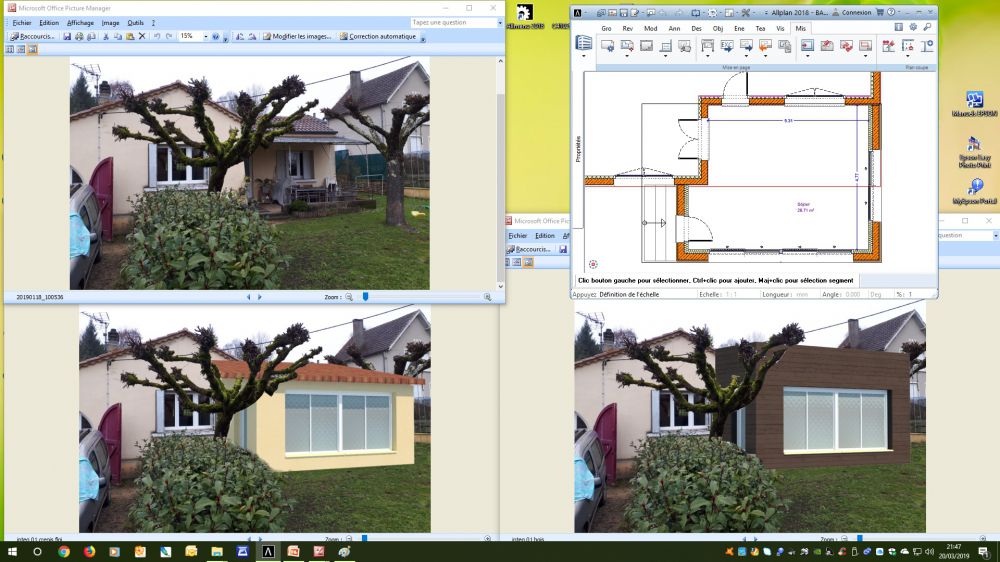Open Allplan settings gear icon
Screen dimensions: 1000x562
tap(912, 28)
